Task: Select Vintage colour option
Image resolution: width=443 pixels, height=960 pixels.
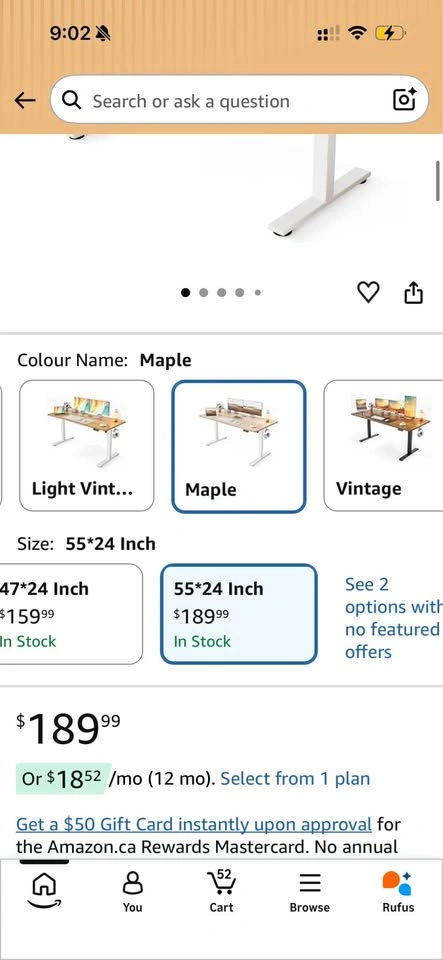Action: pos(383,446)
